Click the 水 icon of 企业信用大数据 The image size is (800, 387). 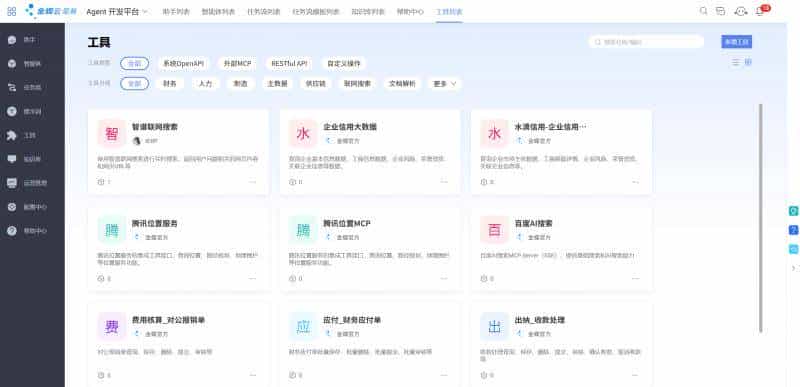coord(303,134)
